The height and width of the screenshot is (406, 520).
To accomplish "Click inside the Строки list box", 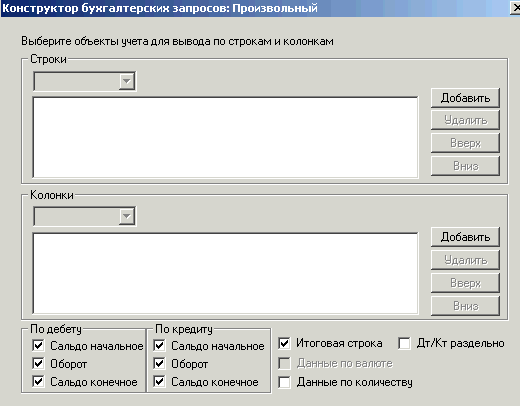I will pos(225,137).
